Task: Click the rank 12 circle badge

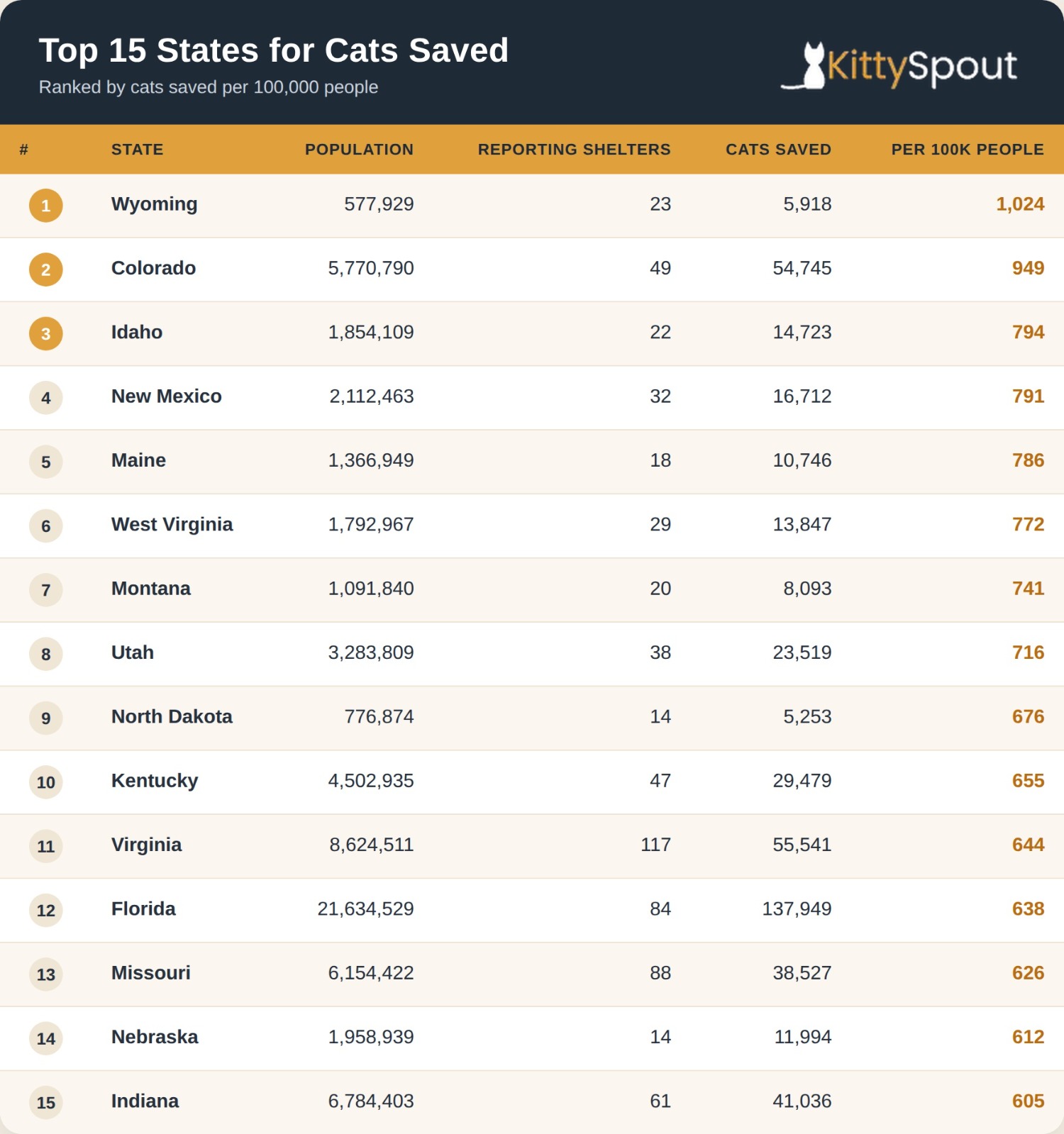Action: pos(46,910)
